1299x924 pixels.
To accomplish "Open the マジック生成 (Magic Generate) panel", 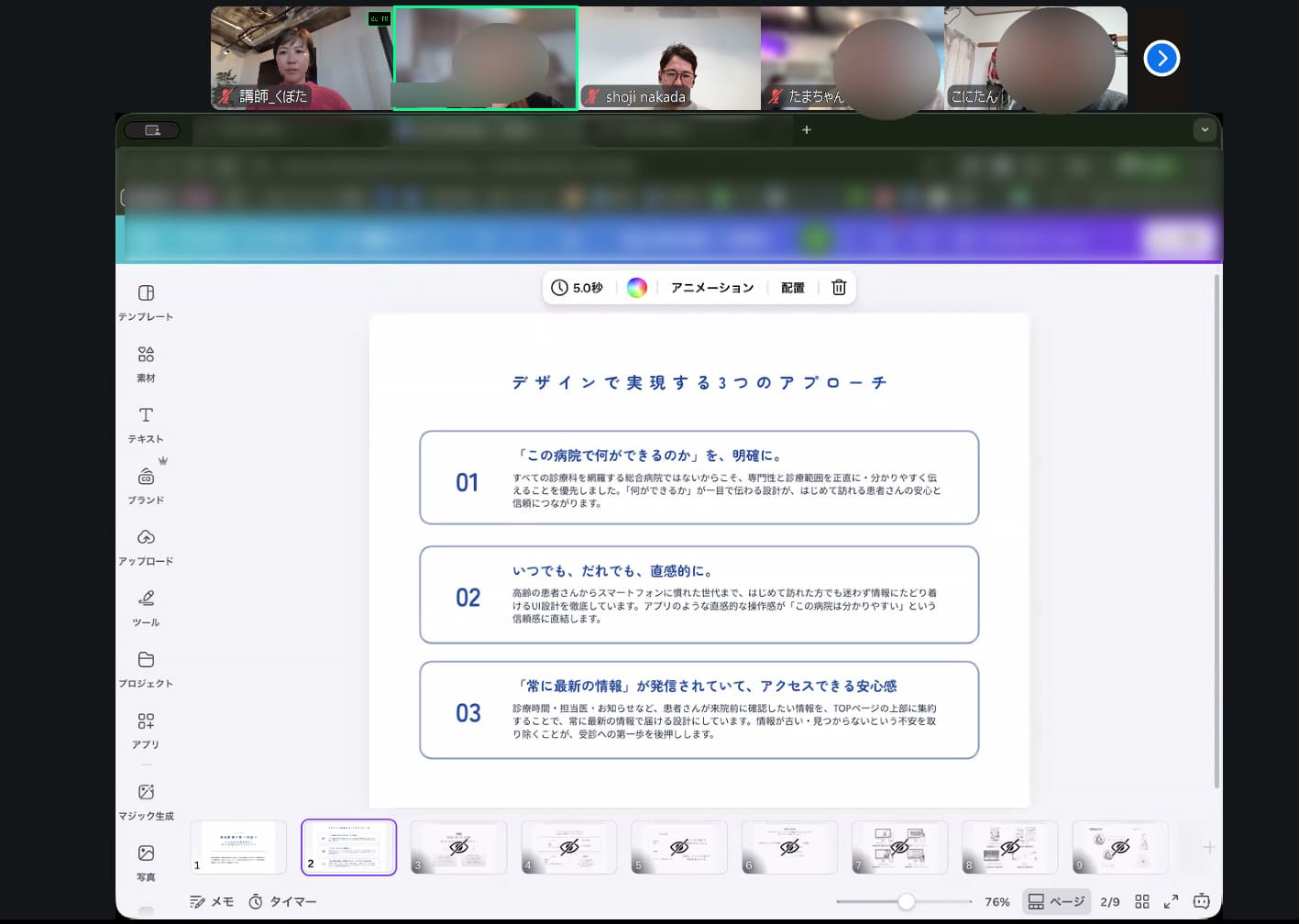I will (145, 799).
